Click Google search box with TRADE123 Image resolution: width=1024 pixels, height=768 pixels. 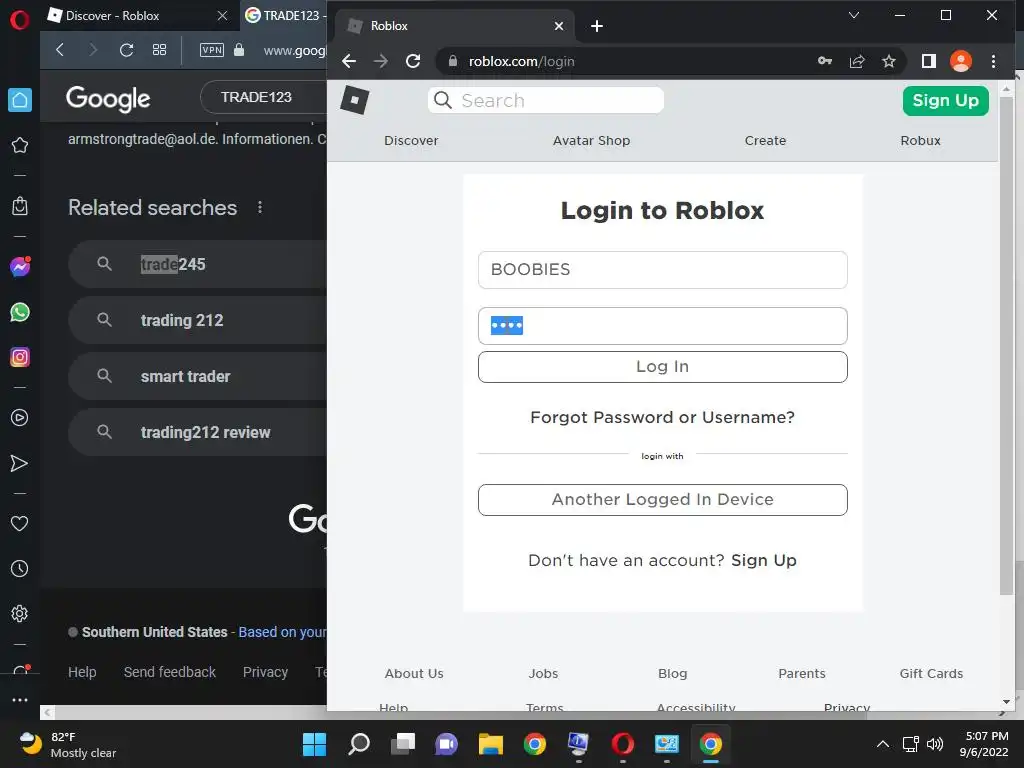264,97
